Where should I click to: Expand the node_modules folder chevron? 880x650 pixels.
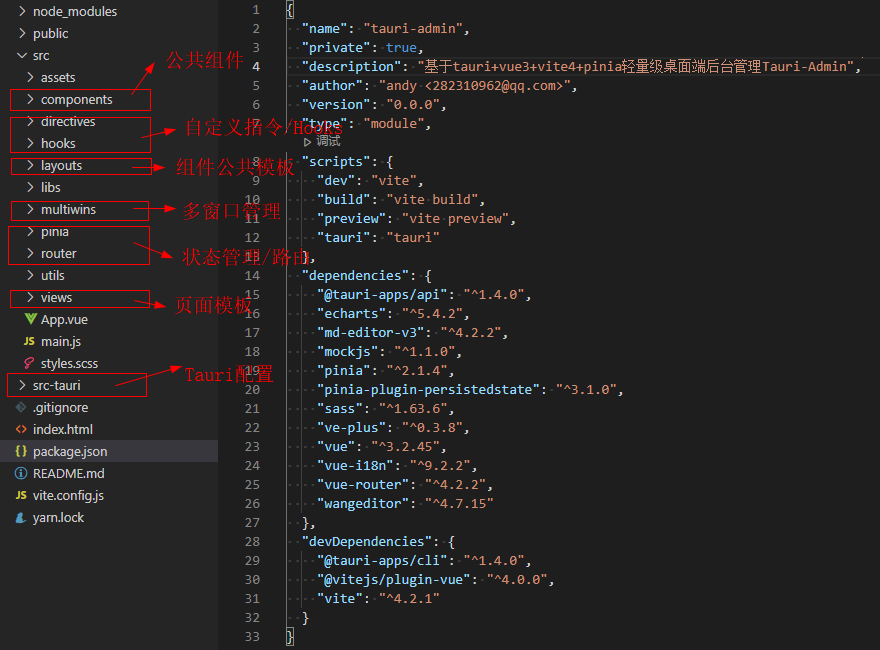[x=22, y=12]
